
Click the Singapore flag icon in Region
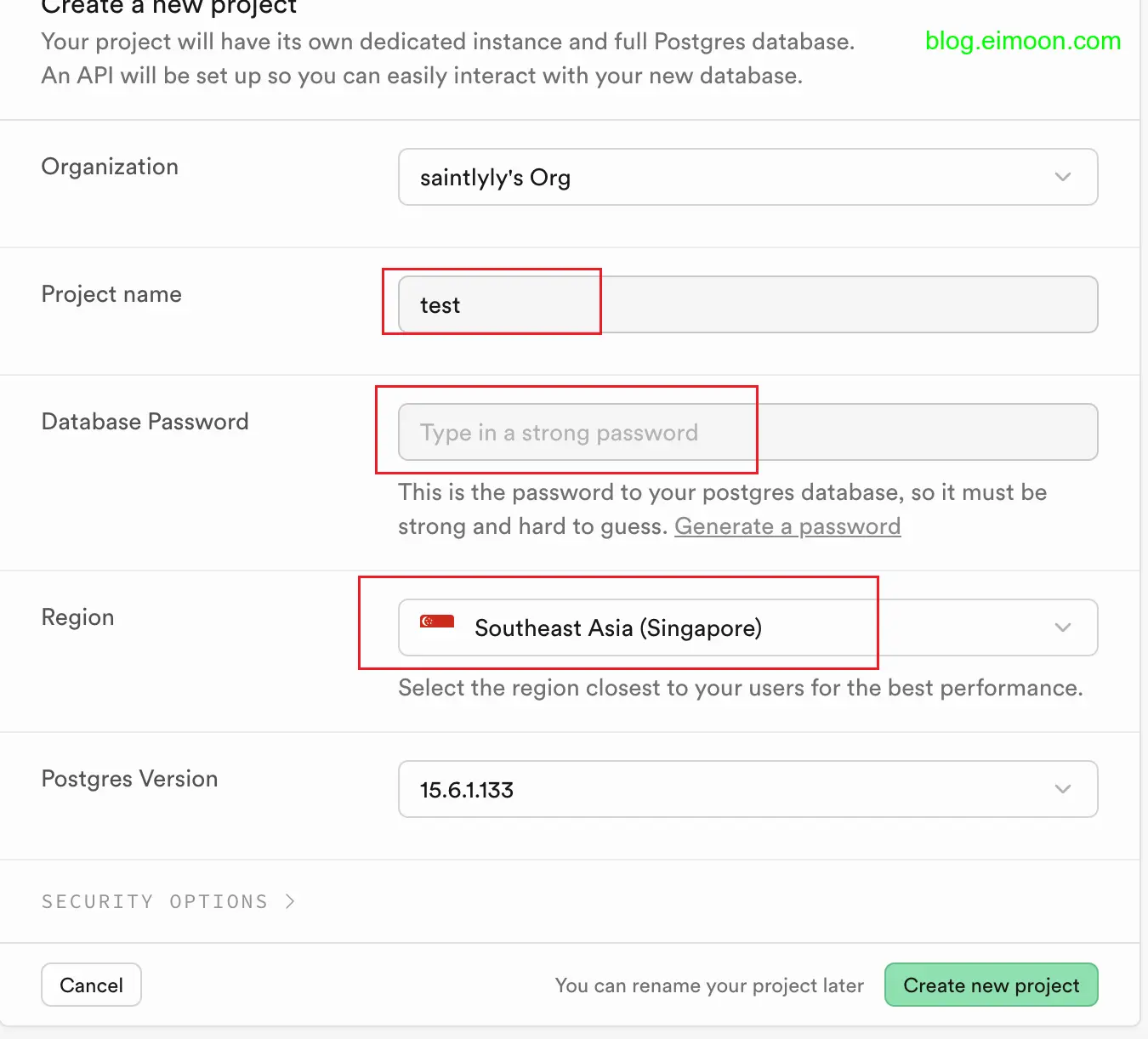click(x=436, y=622)
